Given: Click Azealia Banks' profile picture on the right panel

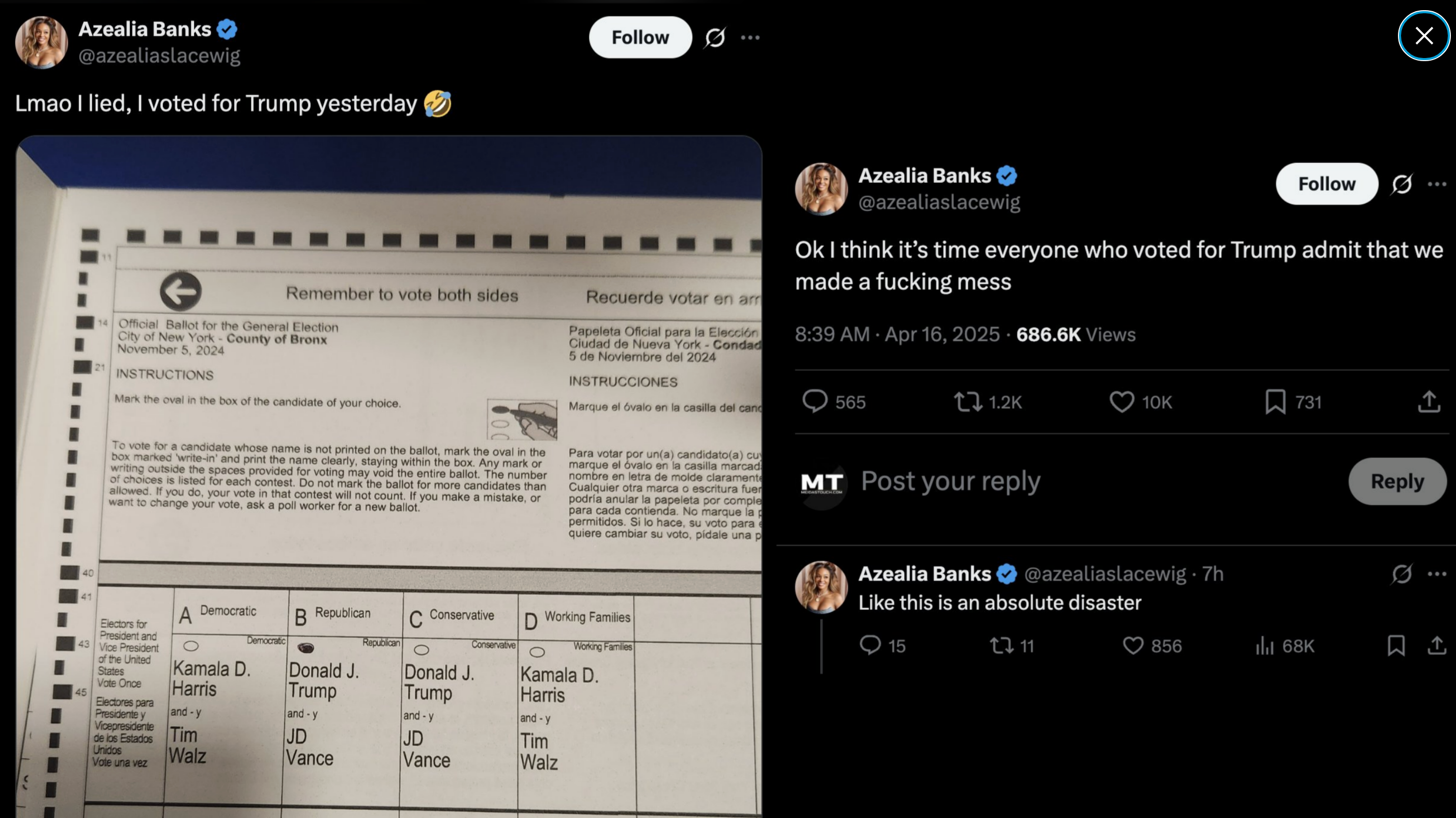Looking at the screenshot, I should pyautogui.click(x=821, y=189).
